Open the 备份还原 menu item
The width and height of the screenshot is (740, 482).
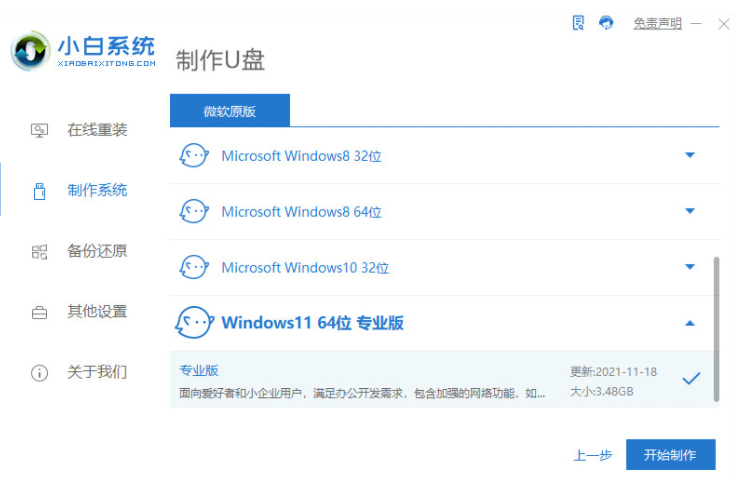pos(97,251)
